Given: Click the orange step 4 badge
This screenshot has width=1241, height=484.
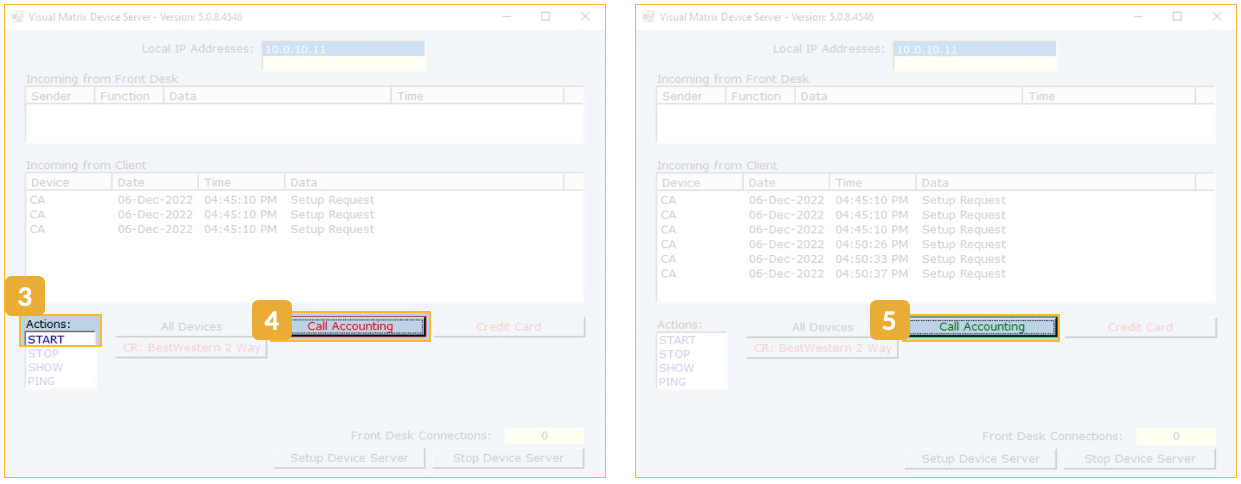Looking at the screenshot, I should click(271, 321).
